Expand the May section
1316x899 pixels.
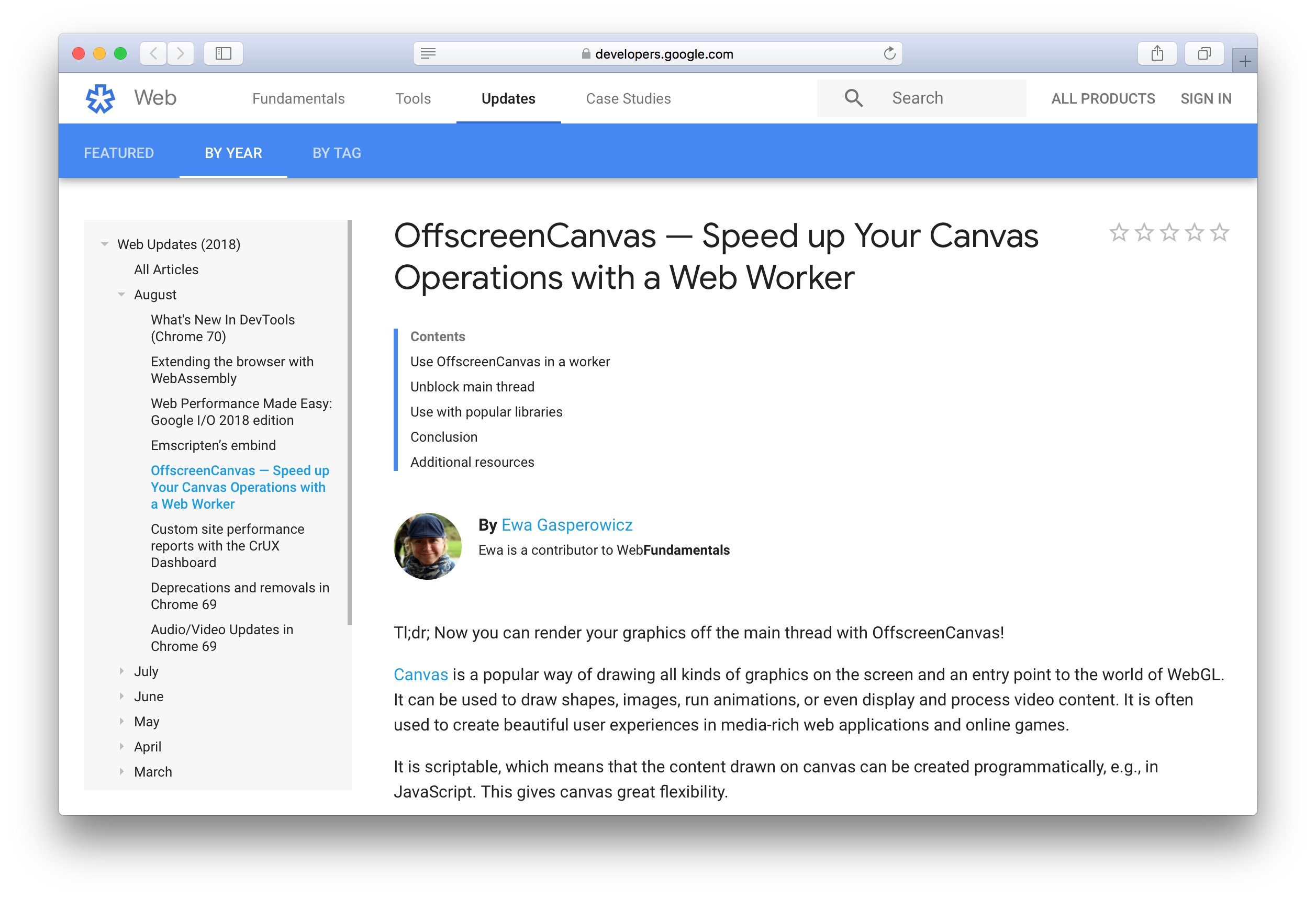(x=121, y=721)
